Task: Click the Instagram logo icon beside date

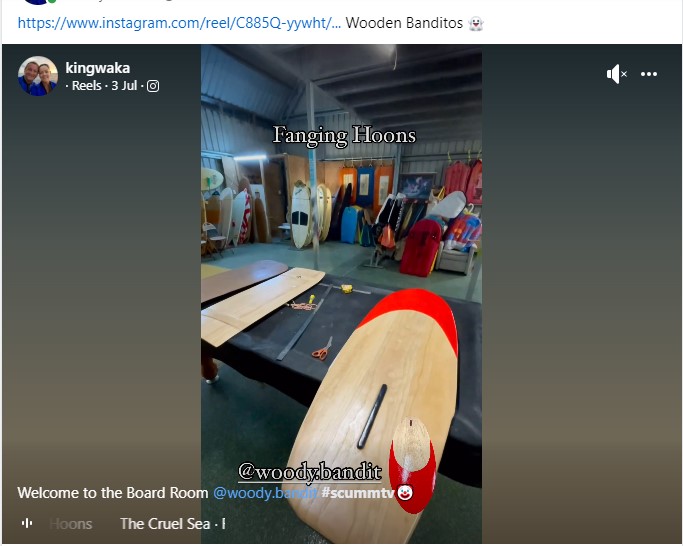Action: [153, 86]
